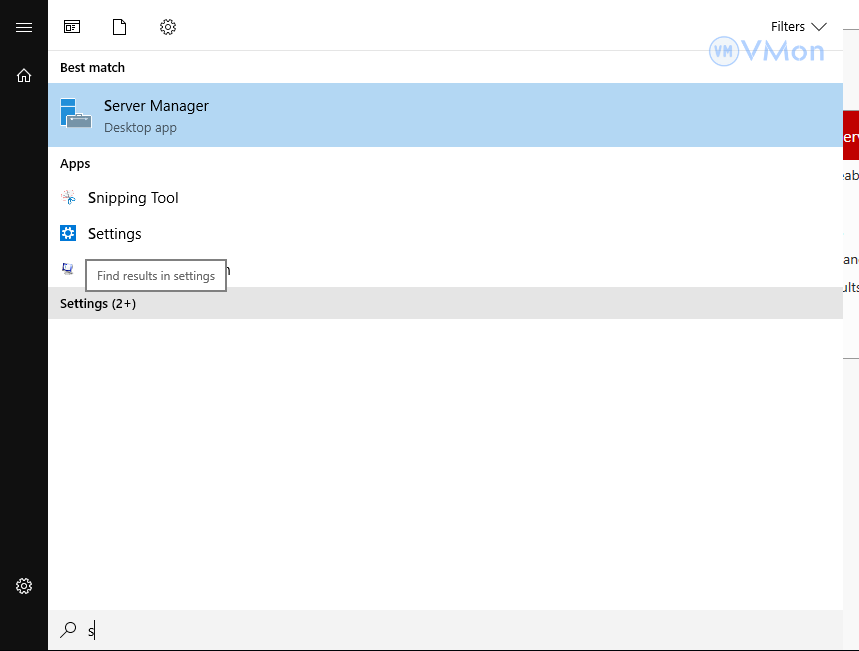The image size is (859, 651).
Task: Filter results by settings gear icon
Action: [x=168, y=27]
